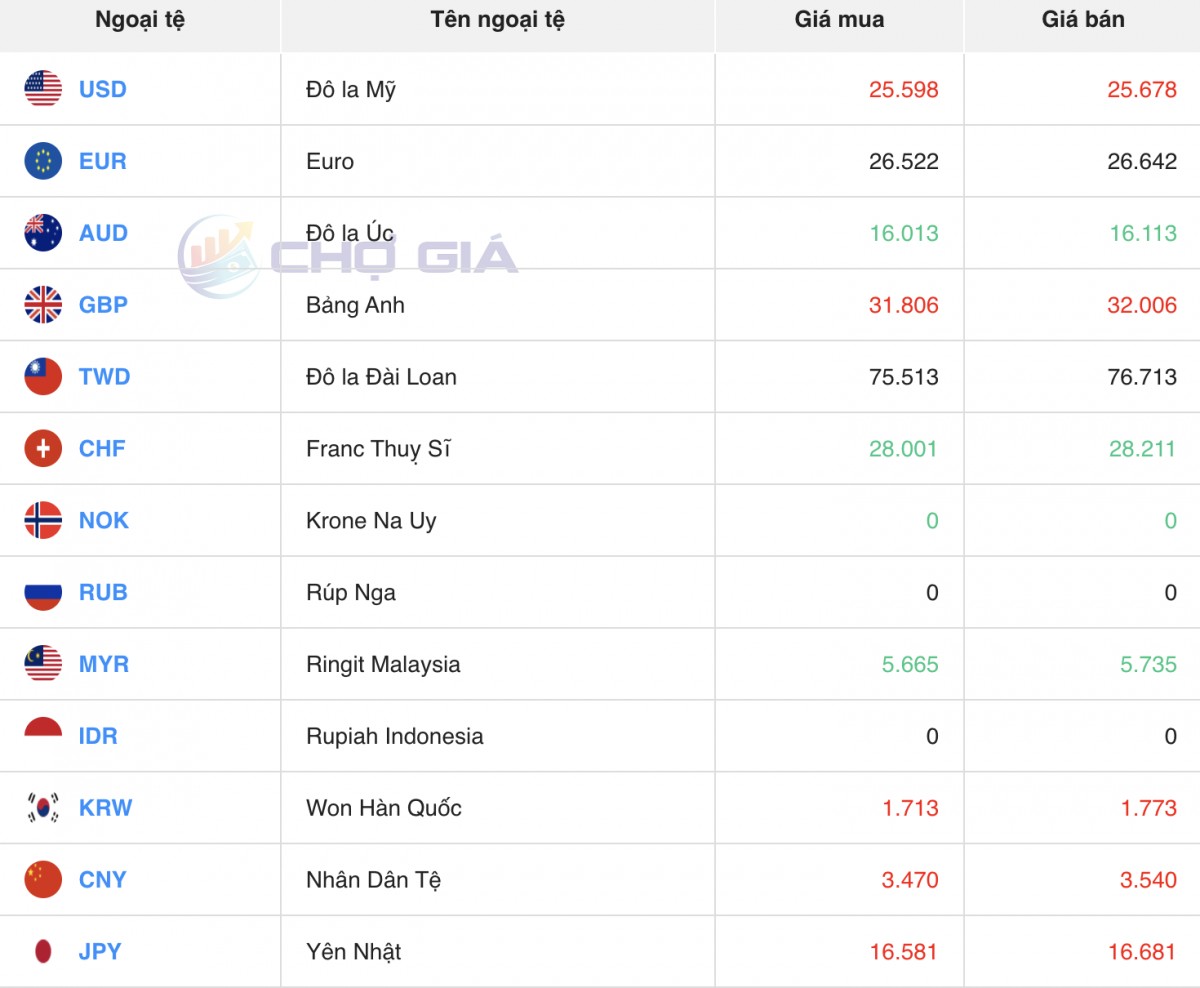This screenshot has width=1200, height=988.
Task: Open the EUR currency link
Action: coord(103,161)
